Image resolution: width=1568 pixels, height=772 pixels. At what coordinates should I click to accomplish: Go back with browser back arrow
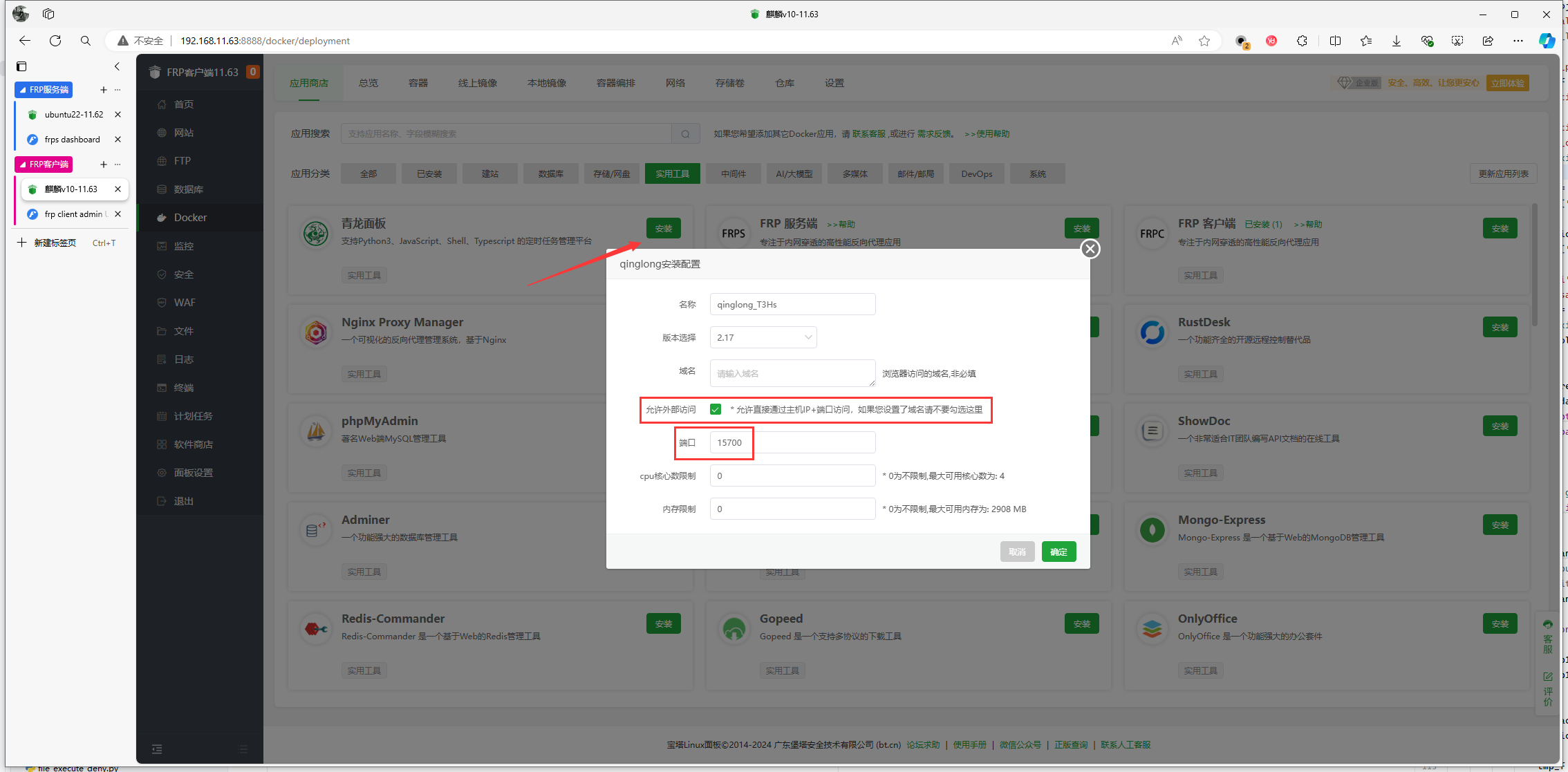pyautogui.click(x=25, y=41)
